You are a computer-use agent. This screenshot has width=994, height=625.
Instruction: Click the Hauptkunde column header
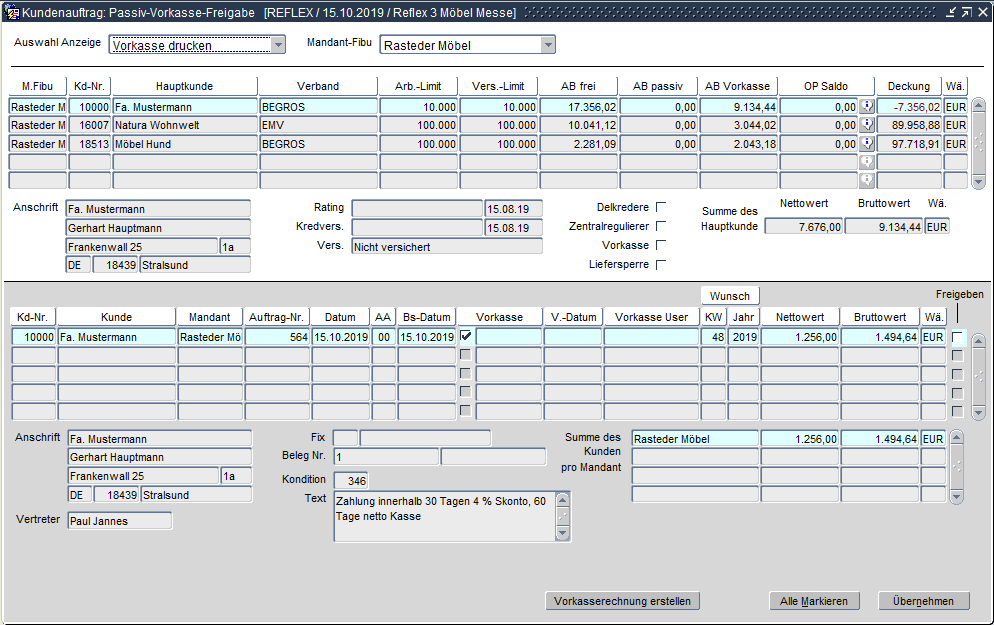[184, 86]
